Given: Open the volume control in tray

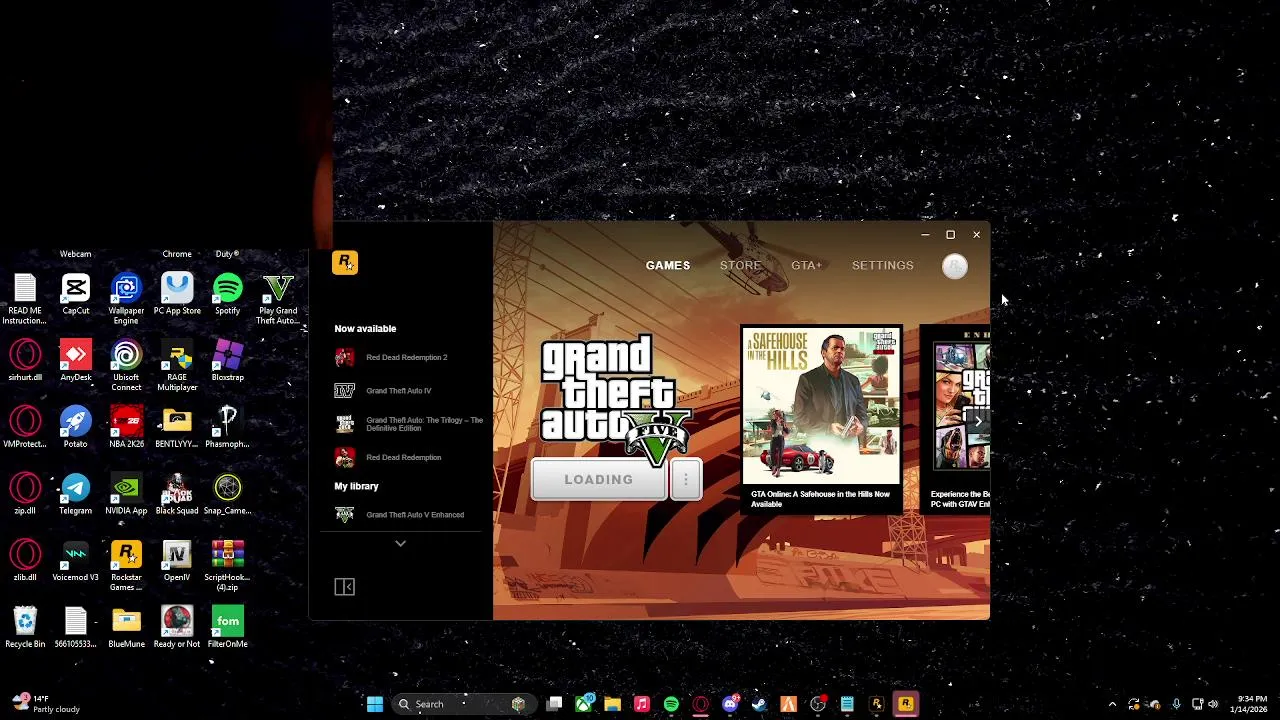Looking at the screenshot, I should click(x=1213, y=704).
